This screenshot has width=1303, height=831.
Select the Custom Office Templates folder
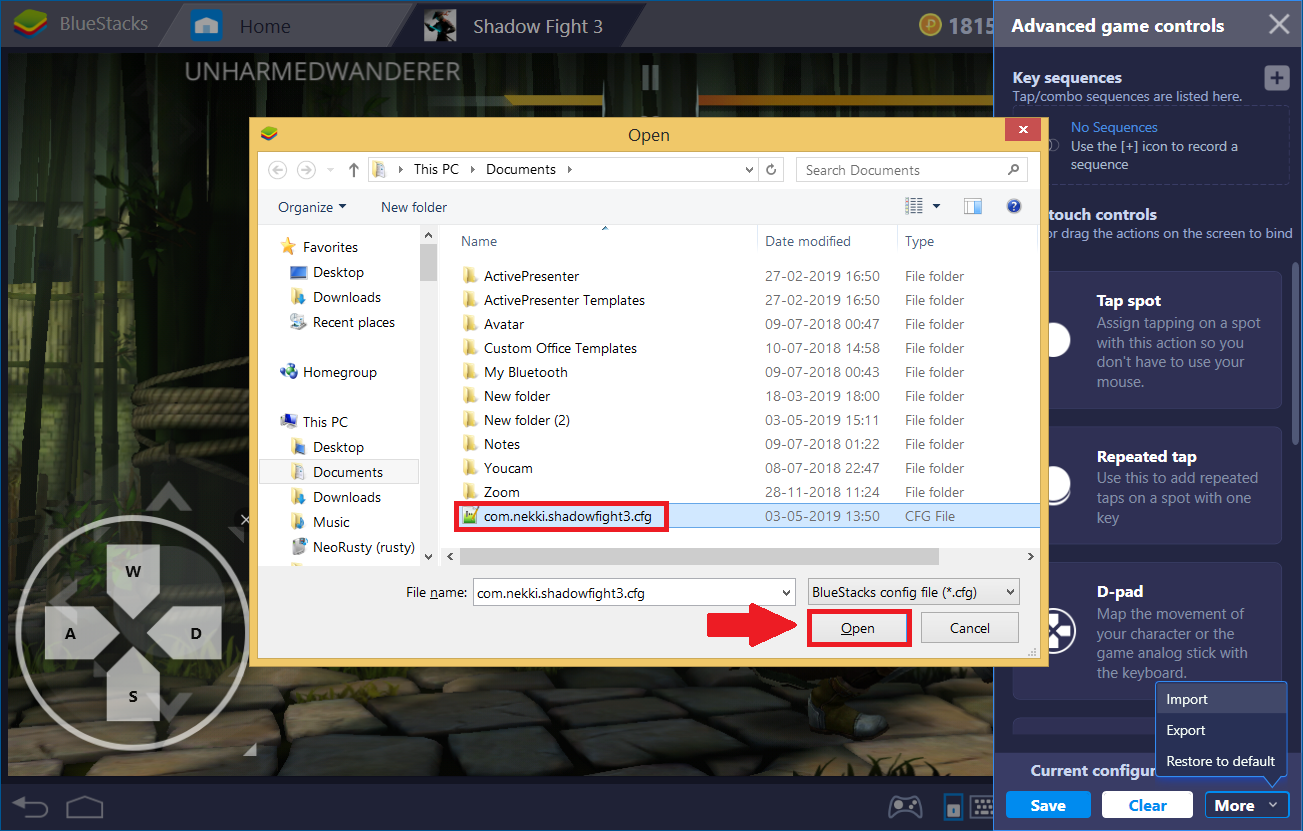560,348
